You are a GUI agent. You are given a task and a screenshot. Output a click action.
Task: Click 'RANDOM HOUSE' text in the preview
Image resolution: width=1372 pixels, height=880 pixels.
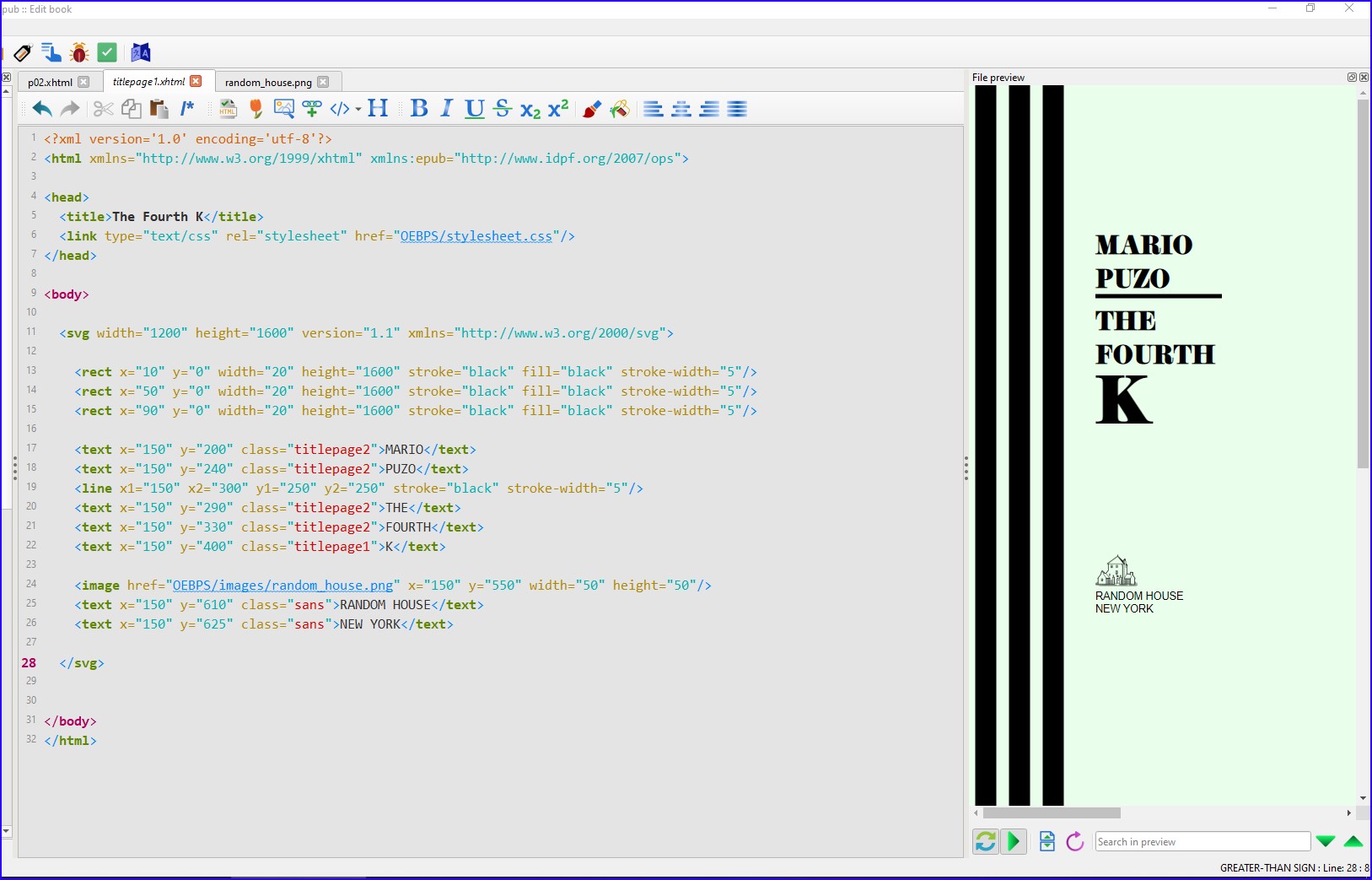point(1139,596)
